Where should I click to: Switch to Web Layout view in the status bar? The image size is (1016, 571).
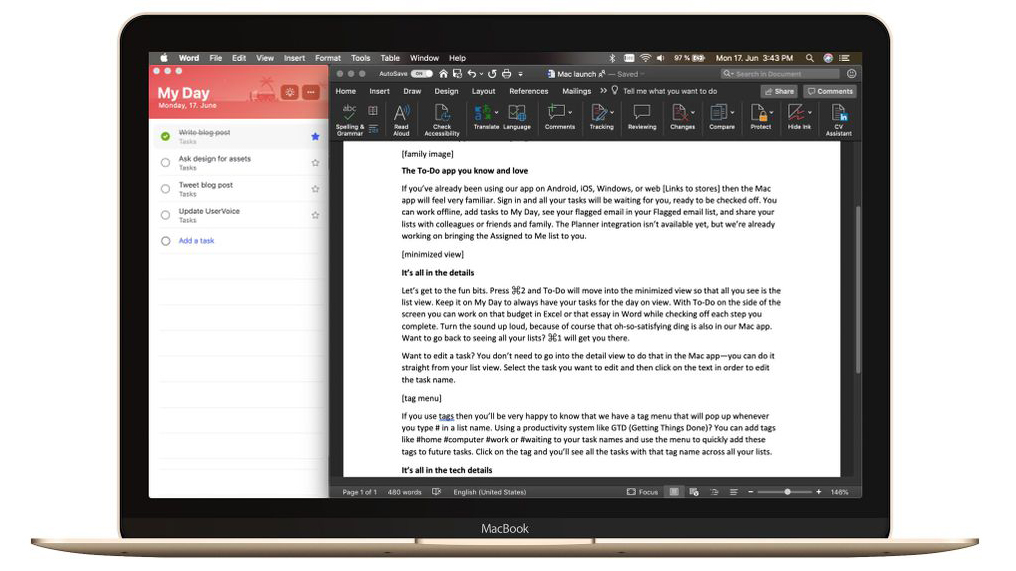[x=694, y=492]
